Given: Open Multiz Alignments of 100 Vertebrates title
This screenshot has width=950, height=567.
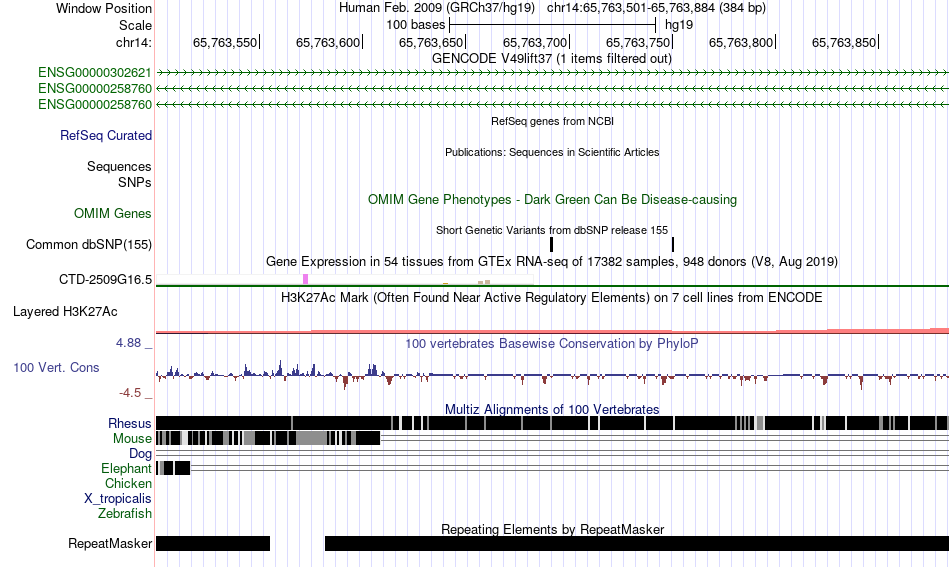Looking at the screenshot, I should 552,410.
